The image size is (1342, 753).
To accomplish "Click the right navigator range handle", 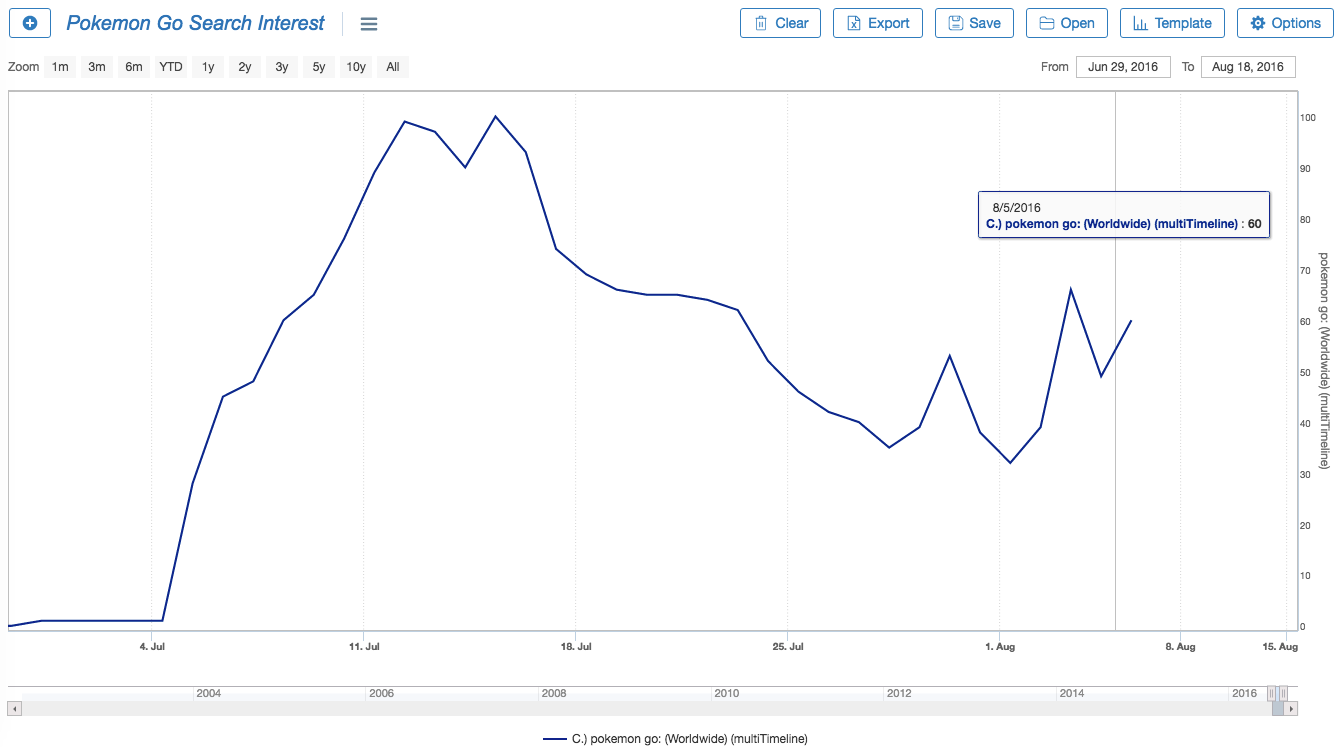I will click(x=1283, y=693).
